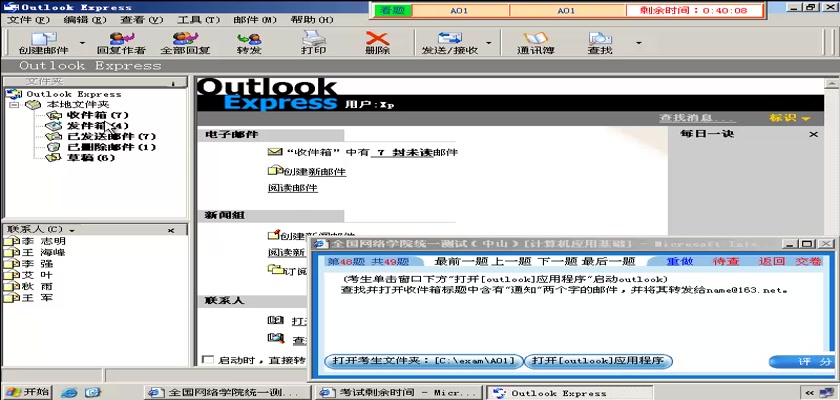Click 重做 in the exam window
The image size is (840, 400).
point(680,261)
